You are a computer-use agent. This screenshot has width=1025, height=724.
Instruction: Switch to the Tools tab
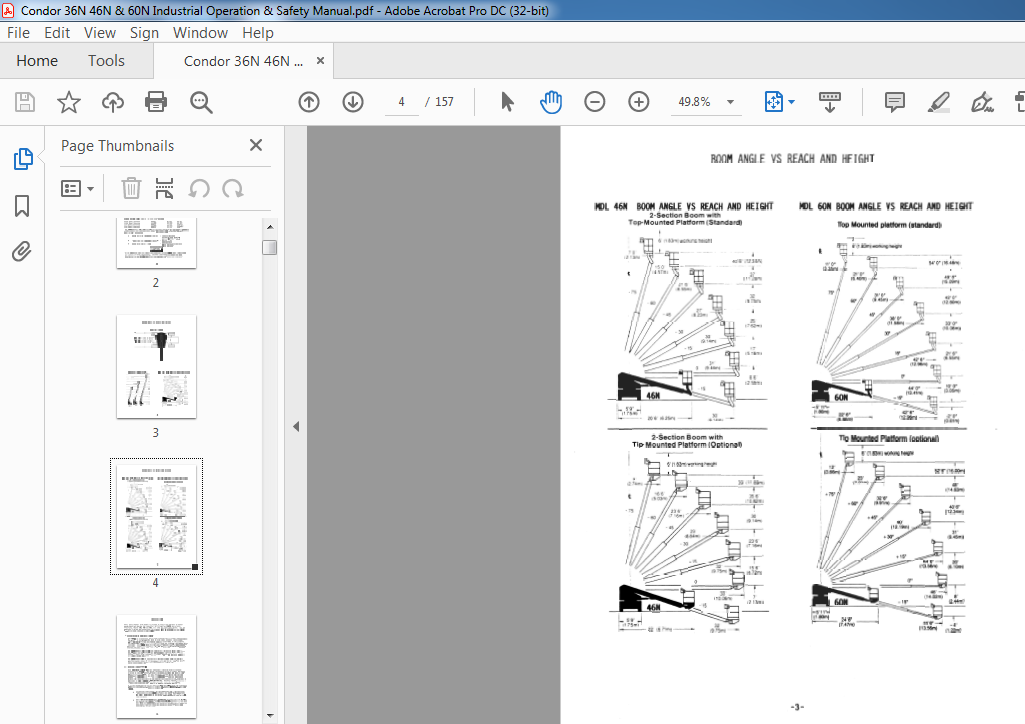coord(107,61)
